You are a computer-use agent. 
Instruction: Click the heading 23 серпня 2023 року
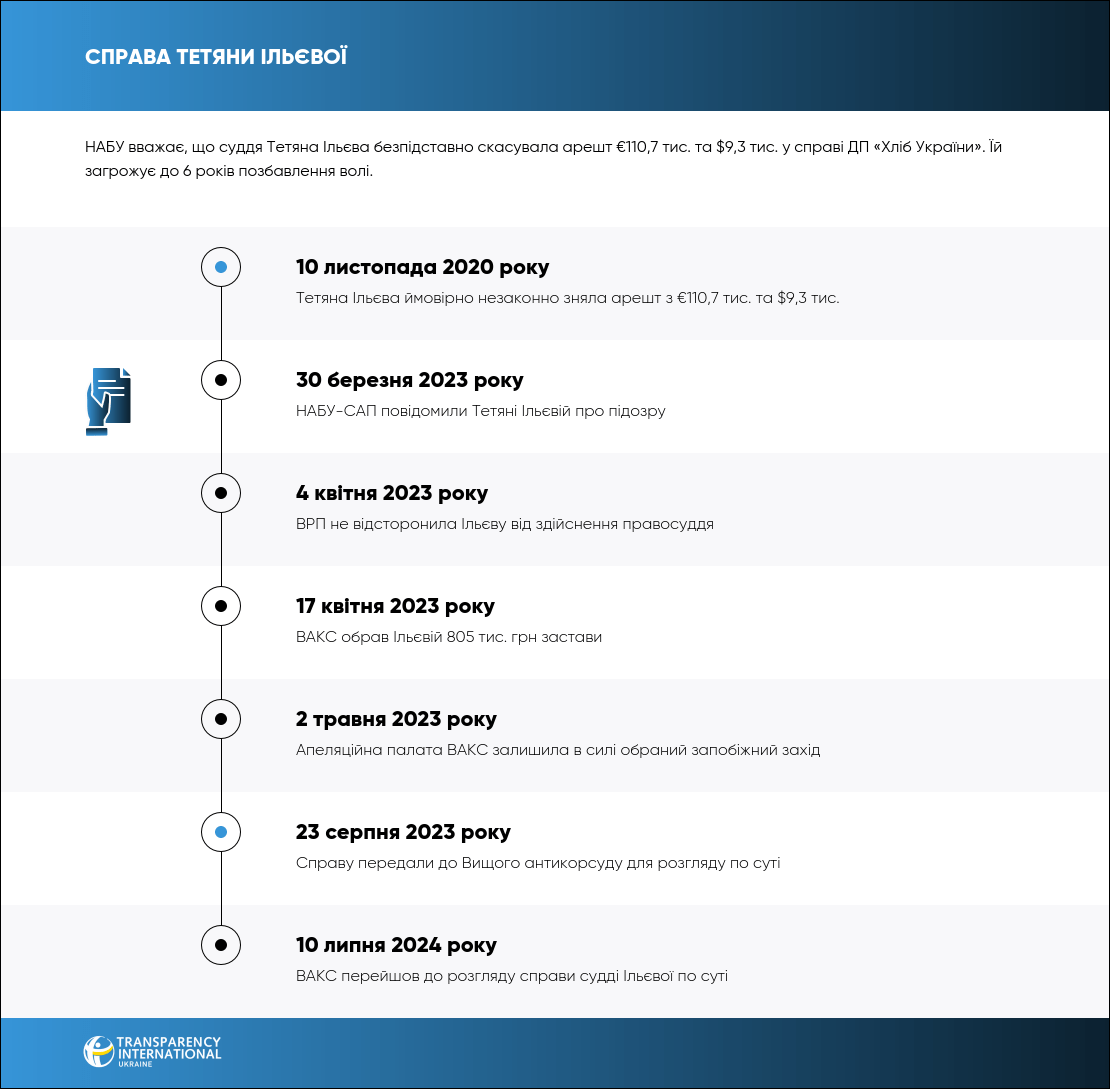click(403, 832)
